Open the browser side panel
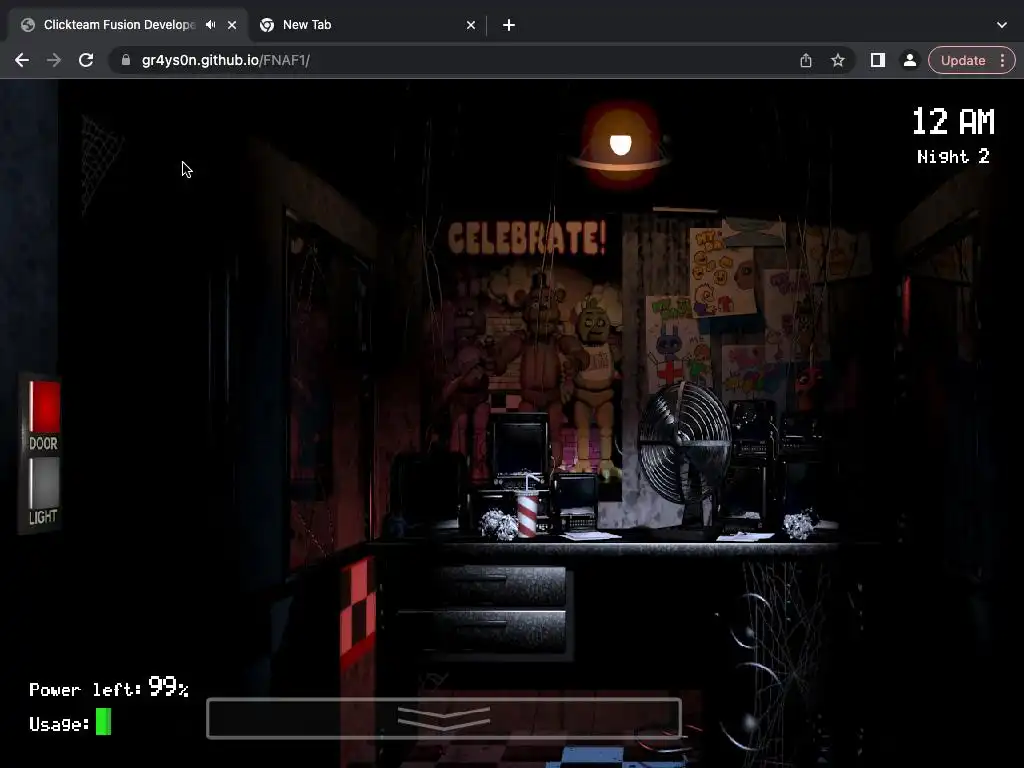1024x768 pixels. tap(878, 60)
